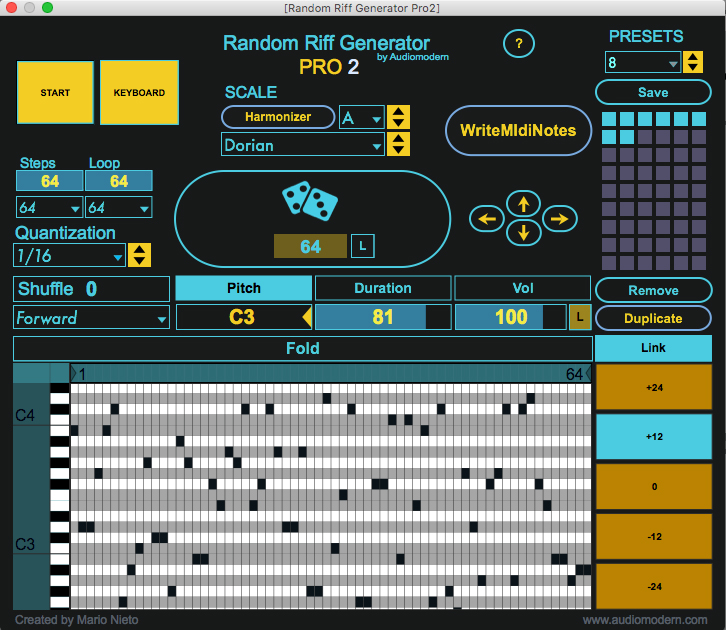
Task: Open the Forward direction dropdown
Action: click(91, 318)
